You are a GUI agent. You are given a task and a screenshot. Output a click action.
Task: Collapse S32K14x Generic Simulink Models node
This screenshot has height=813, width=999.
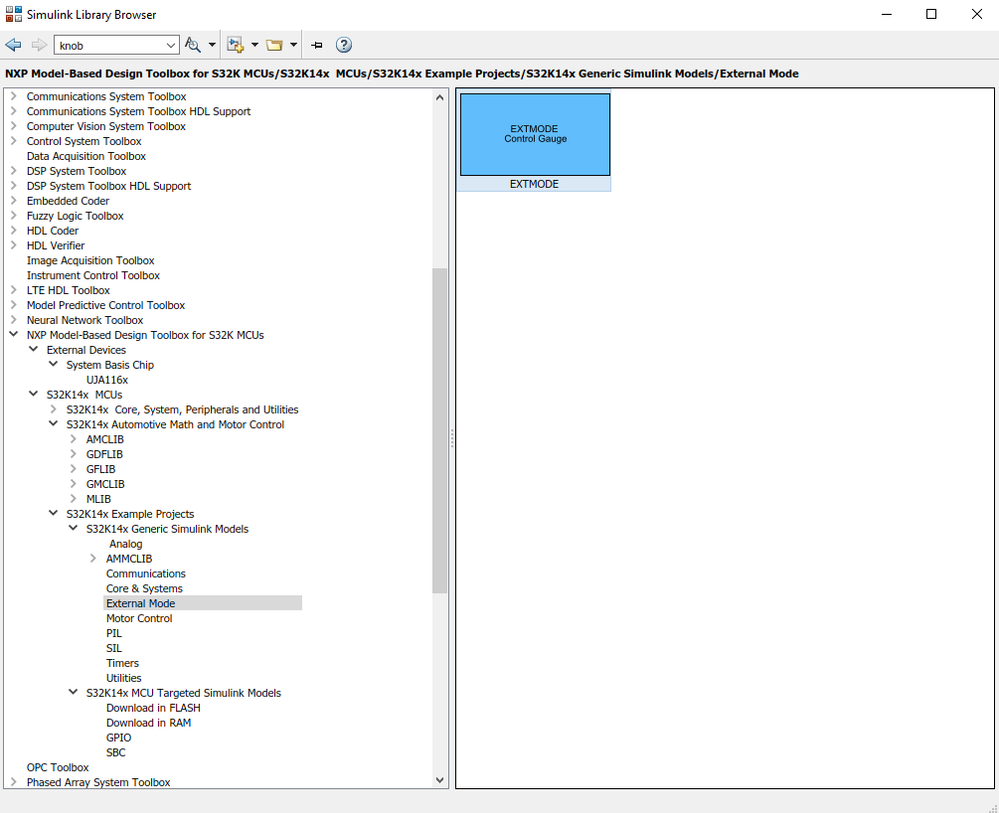click(x=73, y=529)
